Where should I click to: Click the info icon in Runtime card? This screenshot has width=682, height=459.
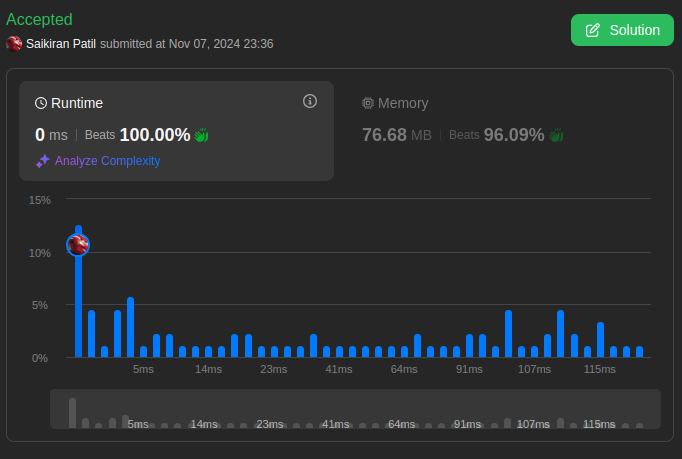point(310,101)
